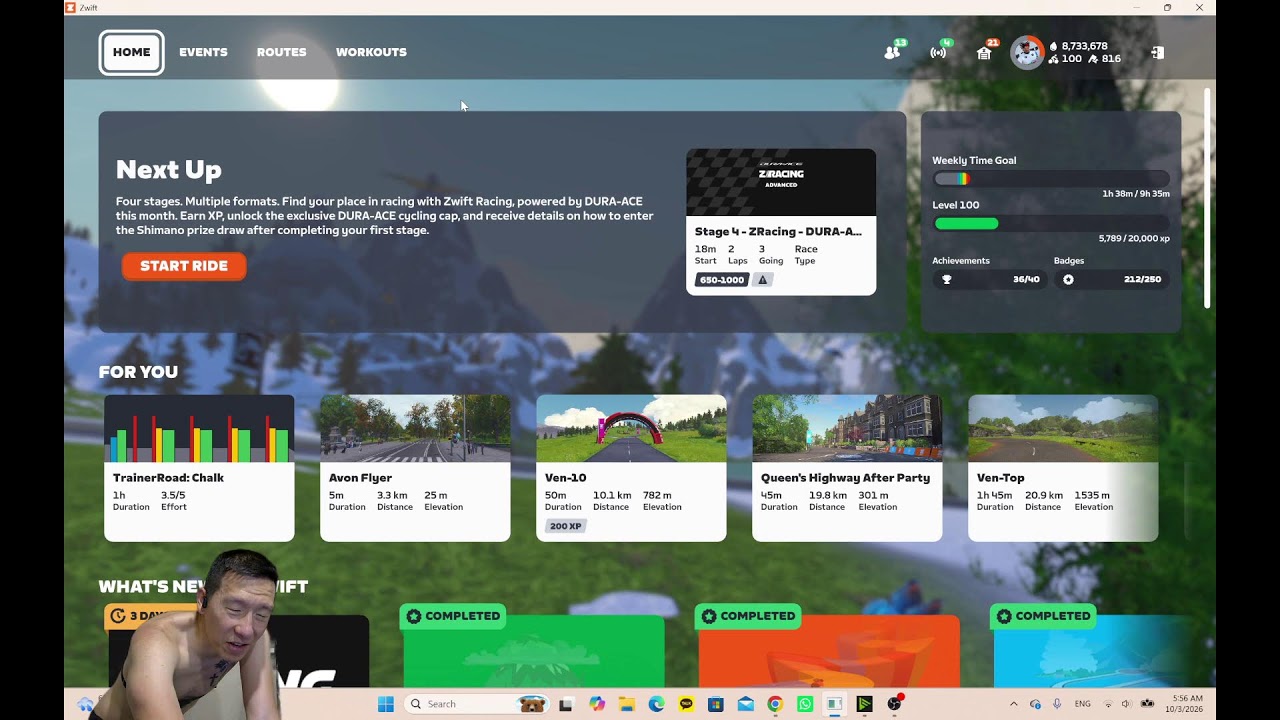Screen dimensions: 1280x720
Task: Click the Start Ride button
Action: pos(184,266)
